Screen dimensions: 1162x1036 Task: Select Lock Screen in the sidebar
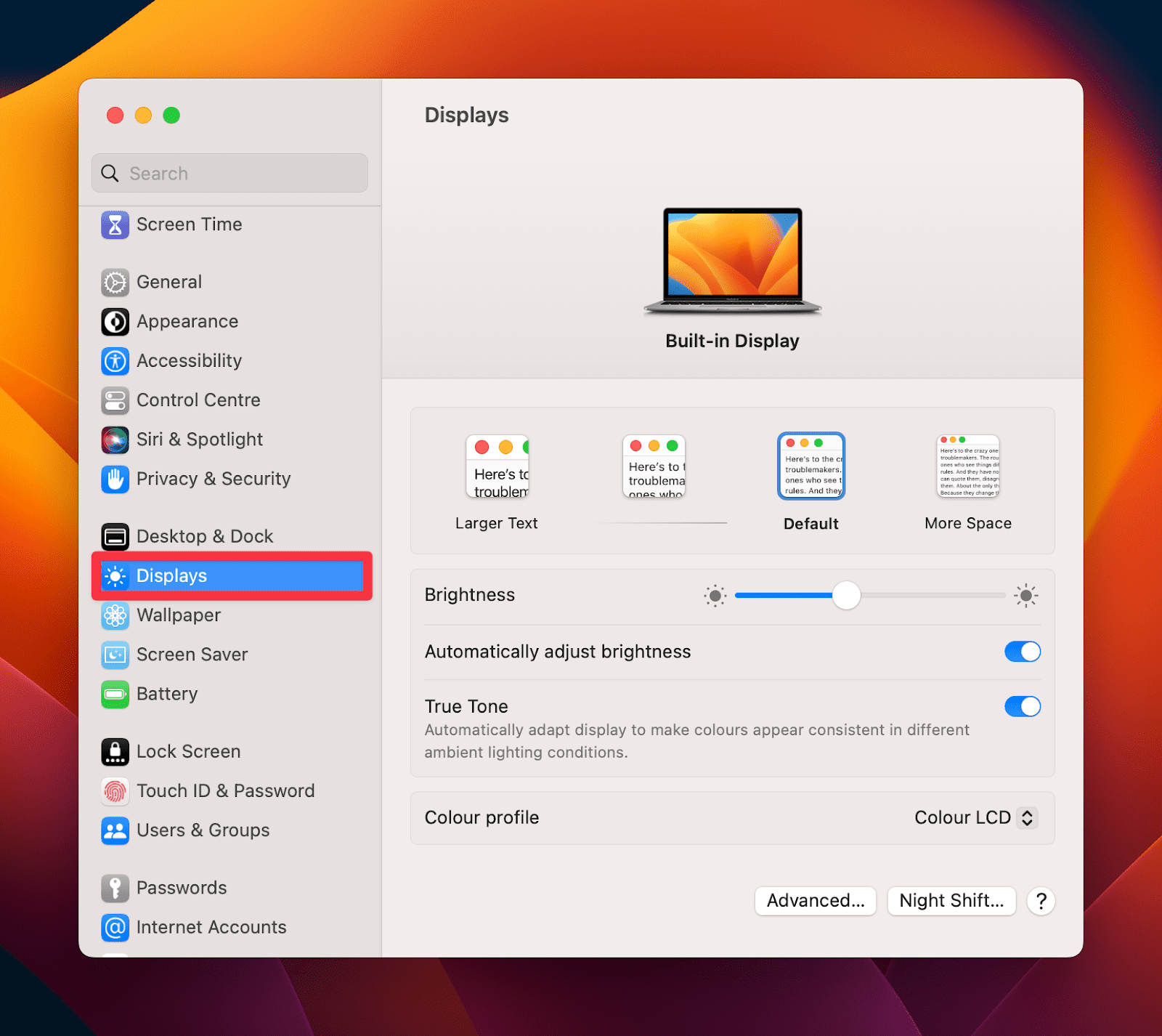(188, 751)
